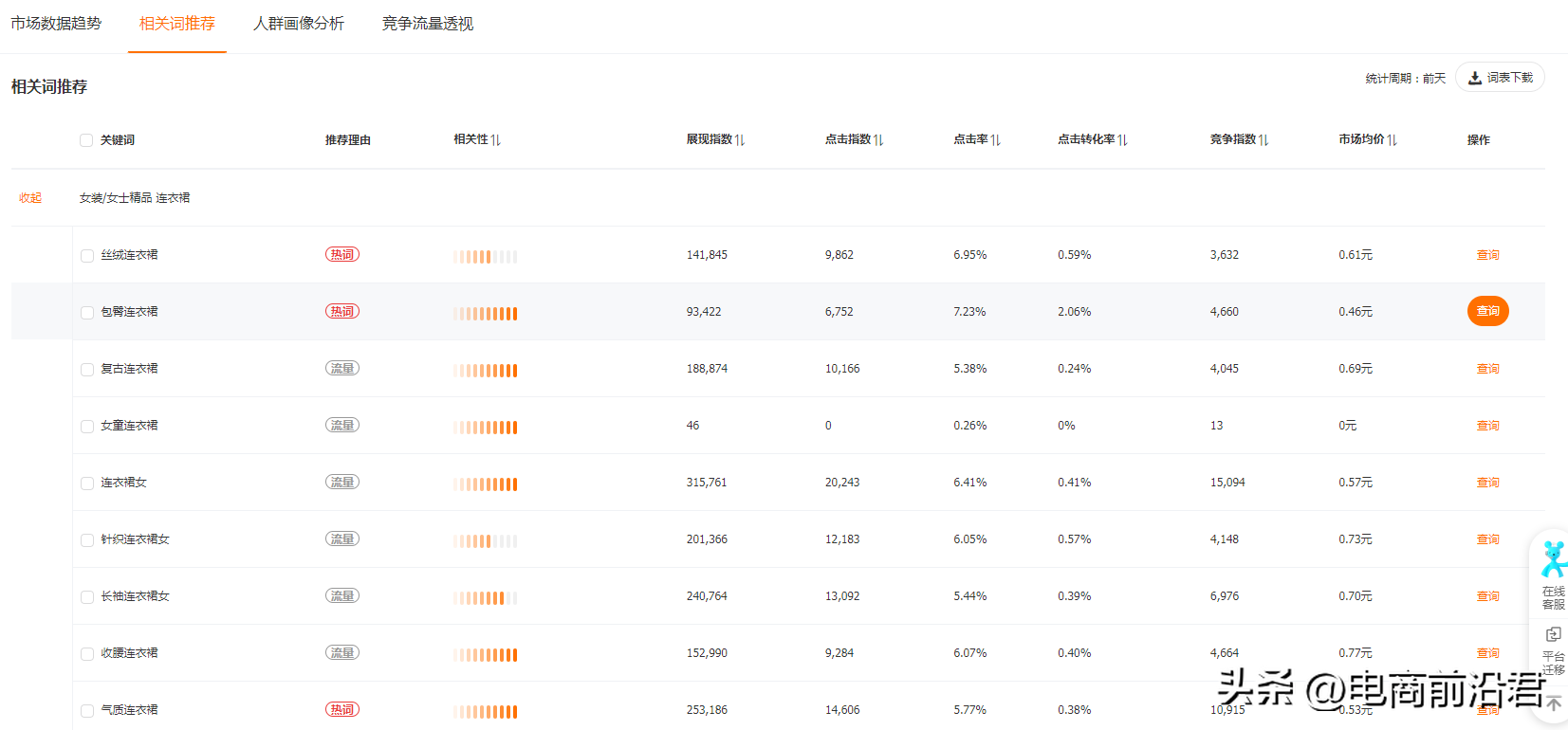Check the 连衣裙女 keyword checkbox

87,484
